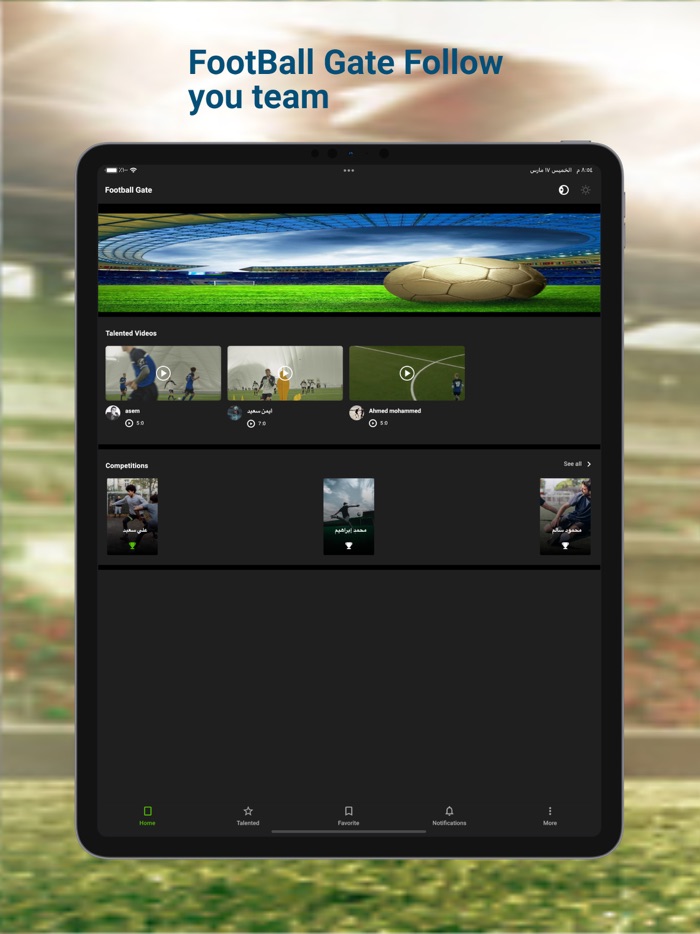The height and width of the screenshot is (934, 700).
Task: Open Ahmed mohammed's profile avatar
Action: pos(356,412)
